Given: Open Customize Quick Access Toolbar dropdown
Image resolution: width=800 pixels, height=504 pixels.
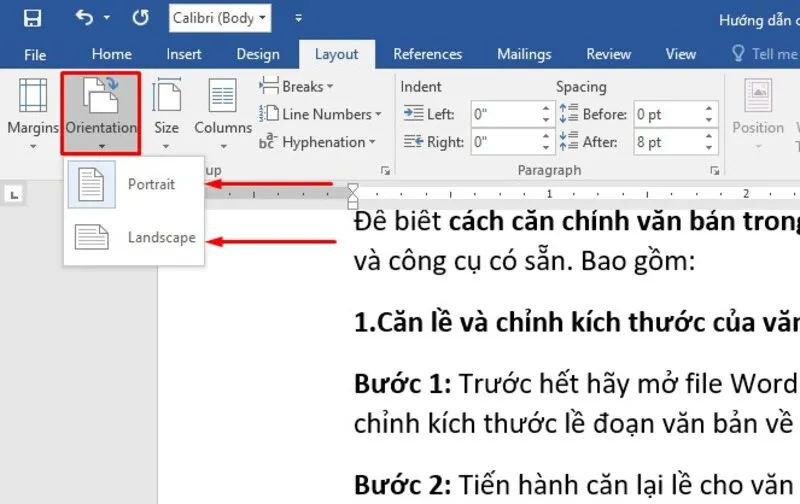Looking at the screenshot, I should pyautogui.click(x=298, y=18).
